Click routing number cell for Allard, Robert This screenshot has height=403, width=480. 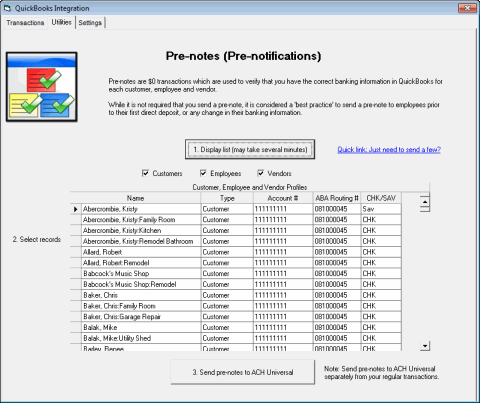coord(337,252)
